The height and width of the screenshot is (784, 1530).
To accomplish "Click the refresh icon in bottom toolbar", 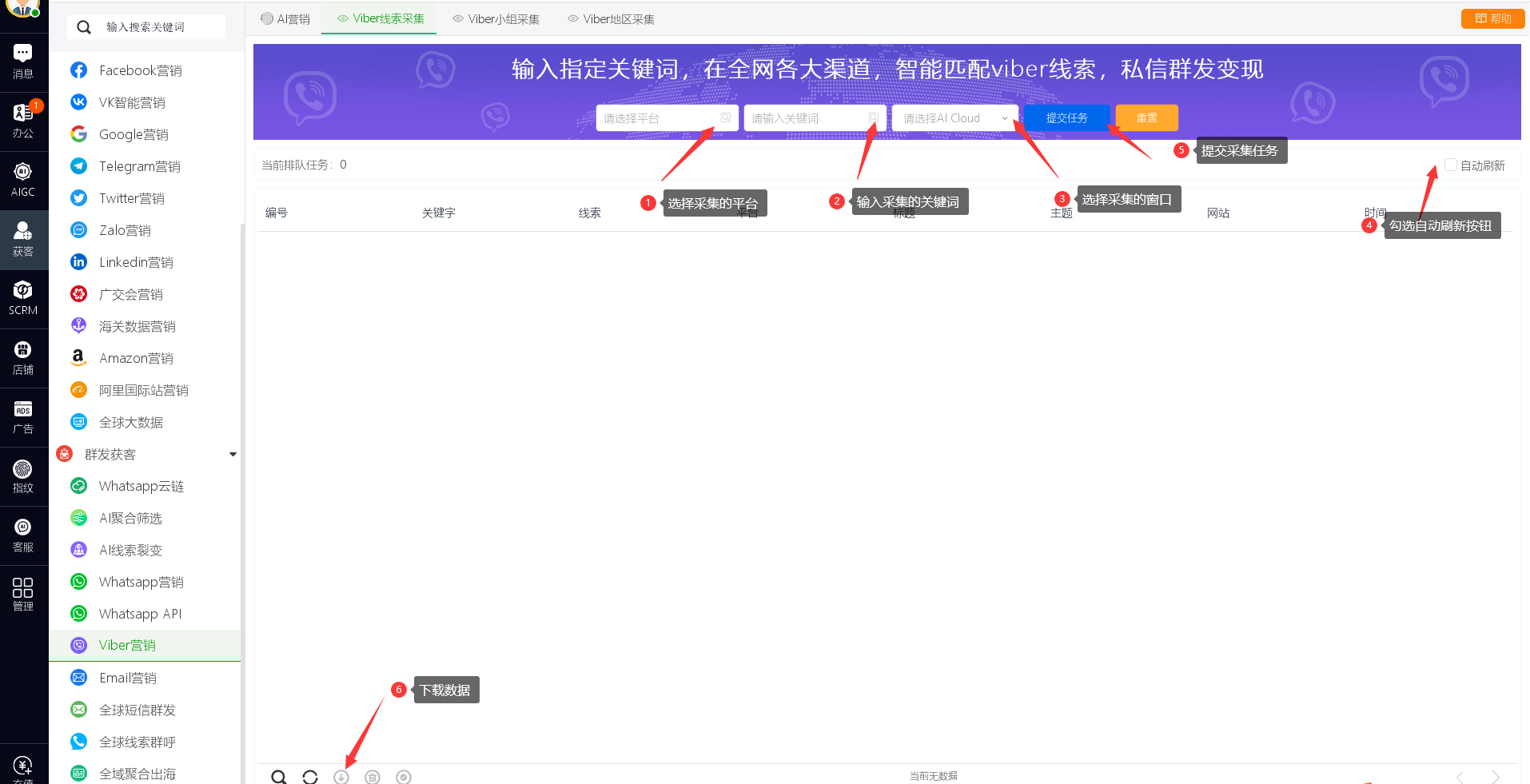I will point(310,777).
